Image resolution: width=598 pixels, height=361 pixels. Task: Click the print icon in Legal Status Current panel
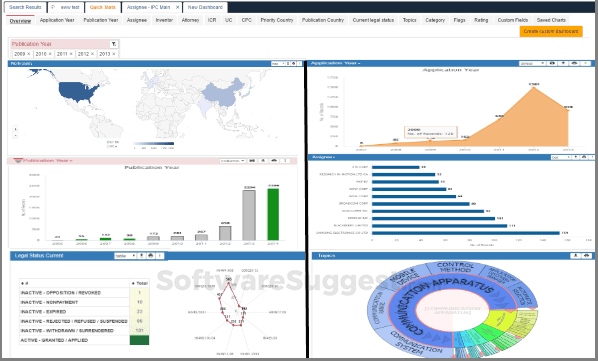[x=151, y=256]
